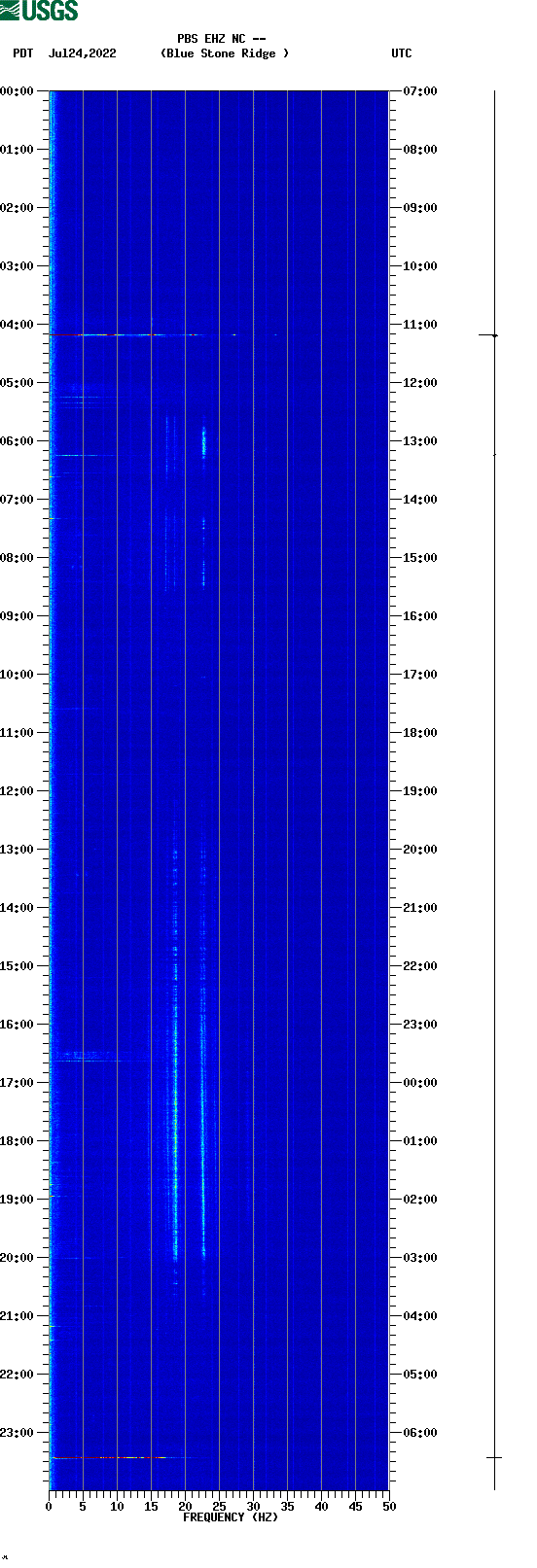Click the '19:00' UTC time label

point(420,790)
